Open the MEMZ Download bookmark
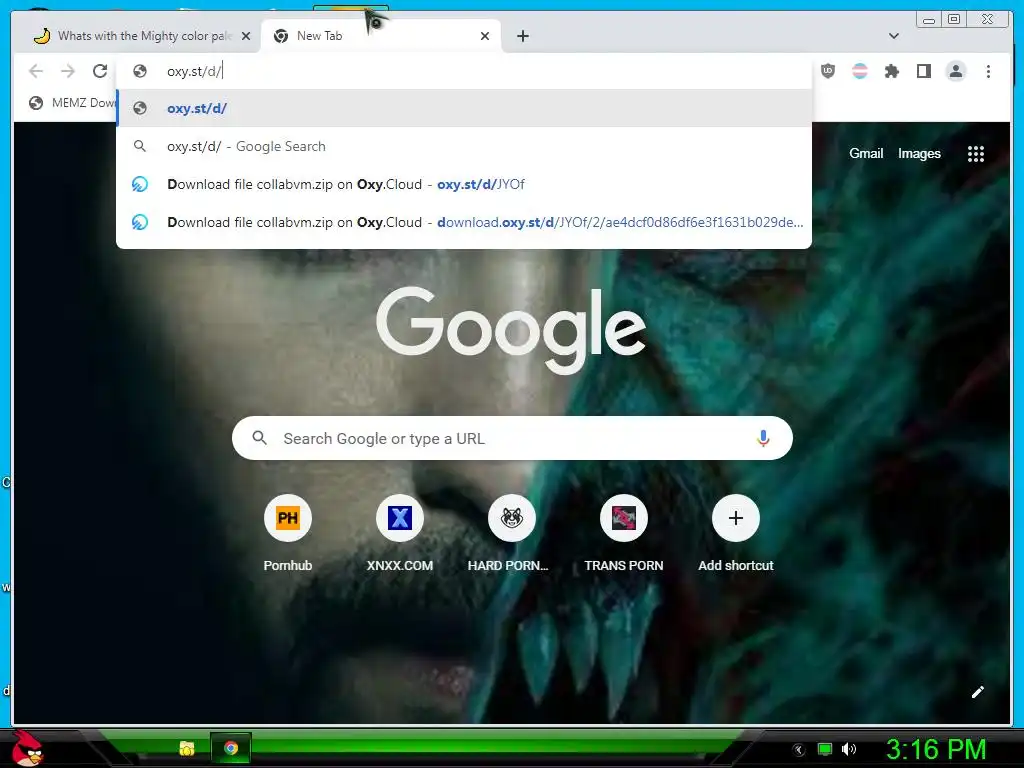The width and height of the screenshot is (1024, 768). 72,103
